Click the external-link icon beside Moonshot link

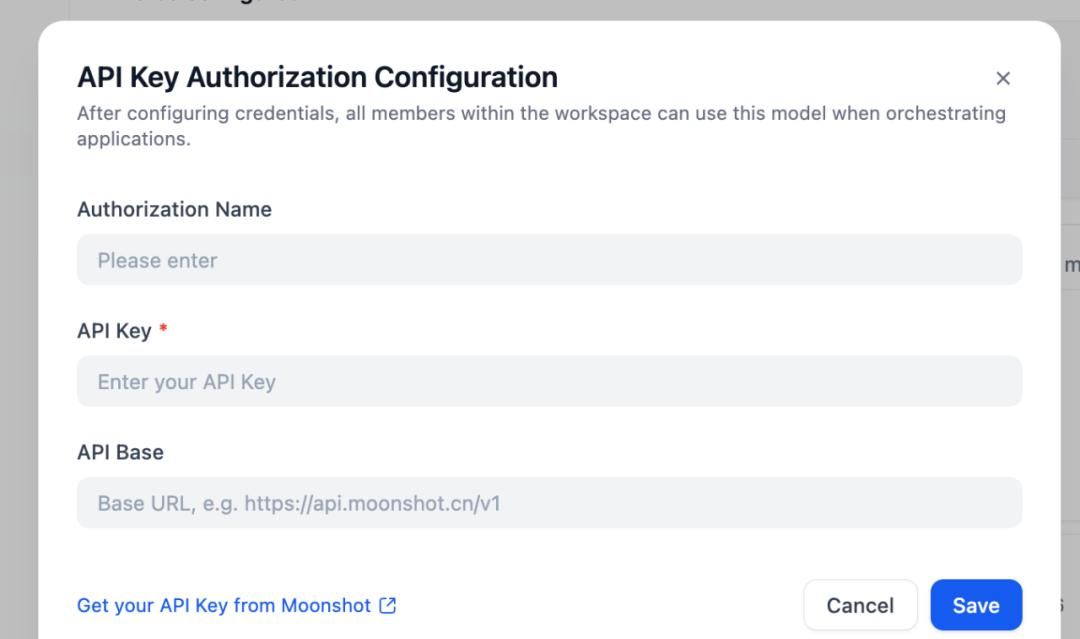pyautogui.click(x=388, y=605)
